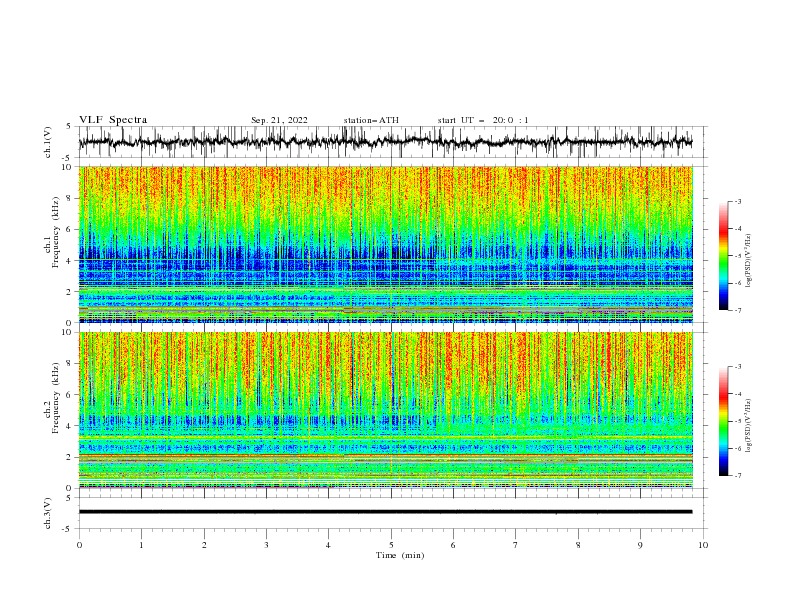Click the '9' tick on time axis
This screenshot has width=792, height=612.
coord(640,545)
